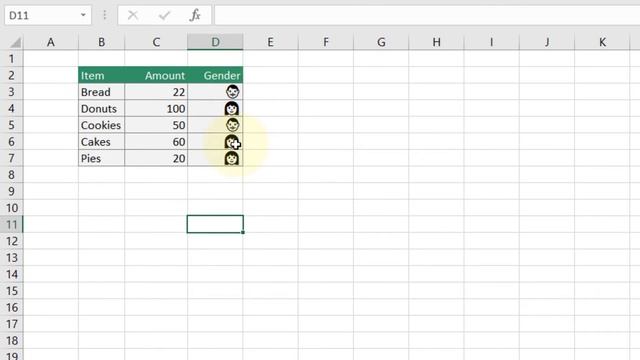The image size is (640, 360).
Task: Select column G header
Action: coord(381,42)
